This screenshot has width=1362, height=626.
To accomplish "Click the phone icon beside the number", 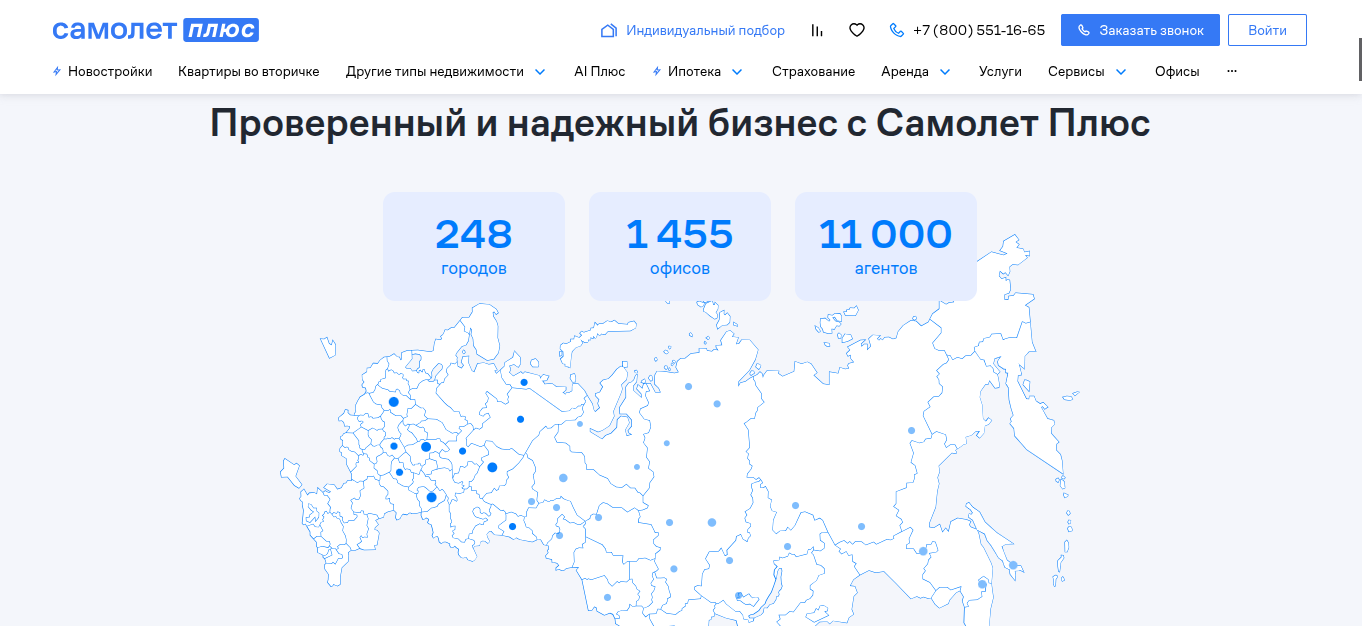I will click(897, 30).
